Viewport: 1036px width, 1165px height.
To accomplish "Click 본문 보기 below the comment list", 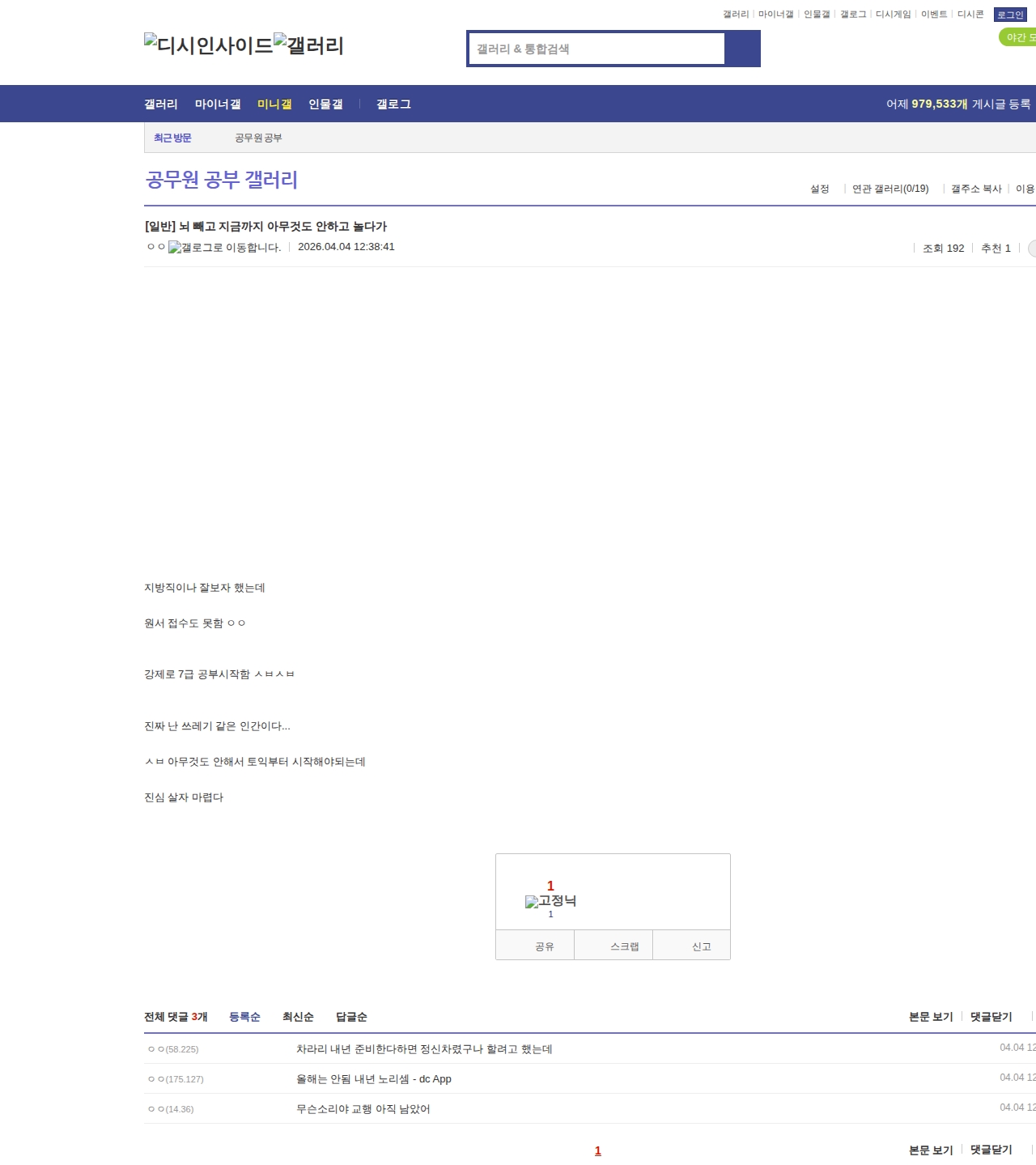I will (x=931, y=1150).
